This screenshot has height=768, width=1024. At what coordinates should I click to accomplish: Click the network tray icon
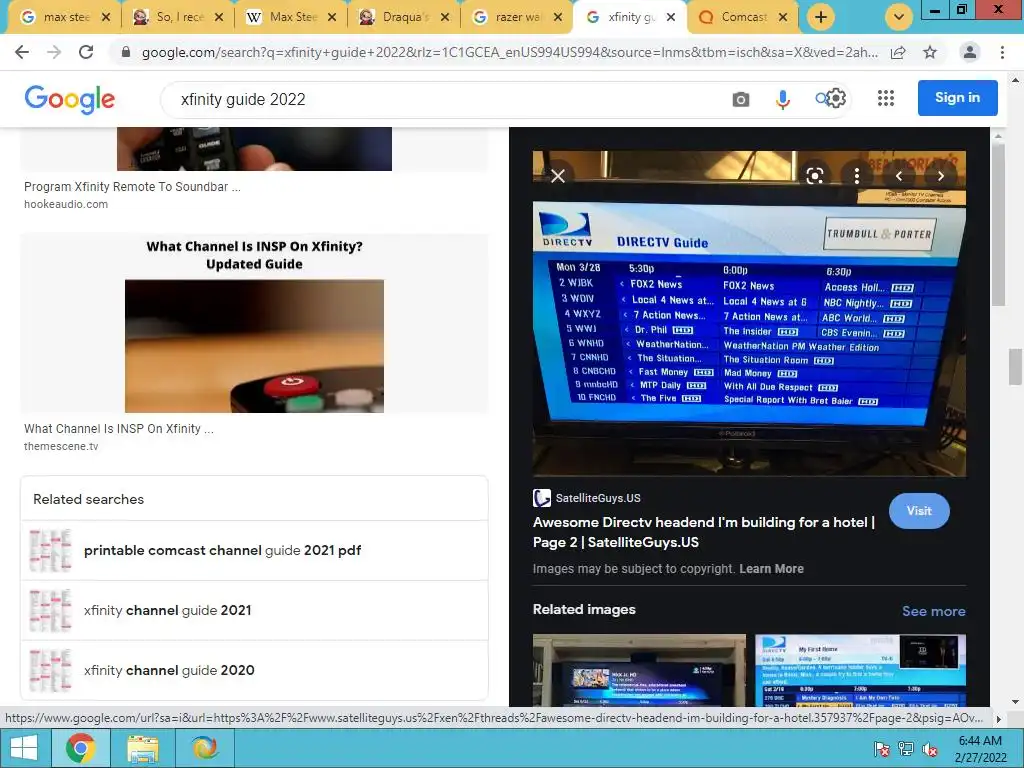pos(906,749)
